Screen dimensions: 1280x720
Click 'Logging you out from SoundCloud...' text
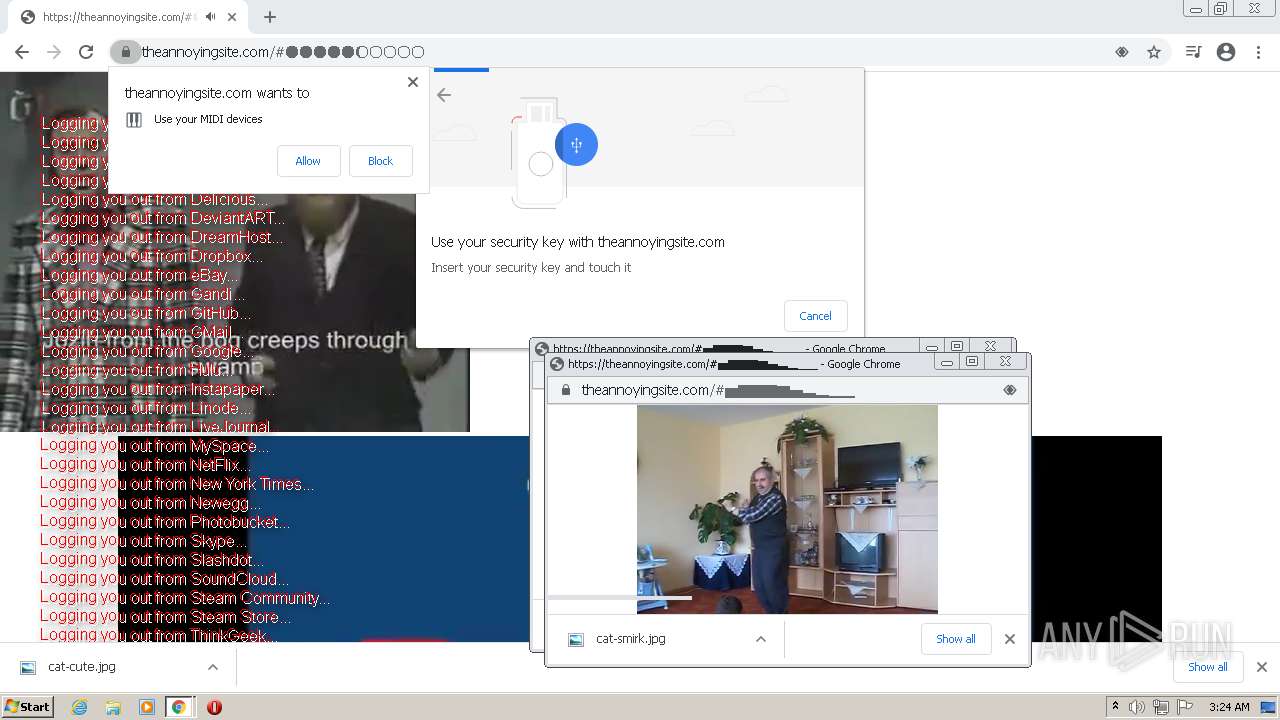tap(165, 579)
